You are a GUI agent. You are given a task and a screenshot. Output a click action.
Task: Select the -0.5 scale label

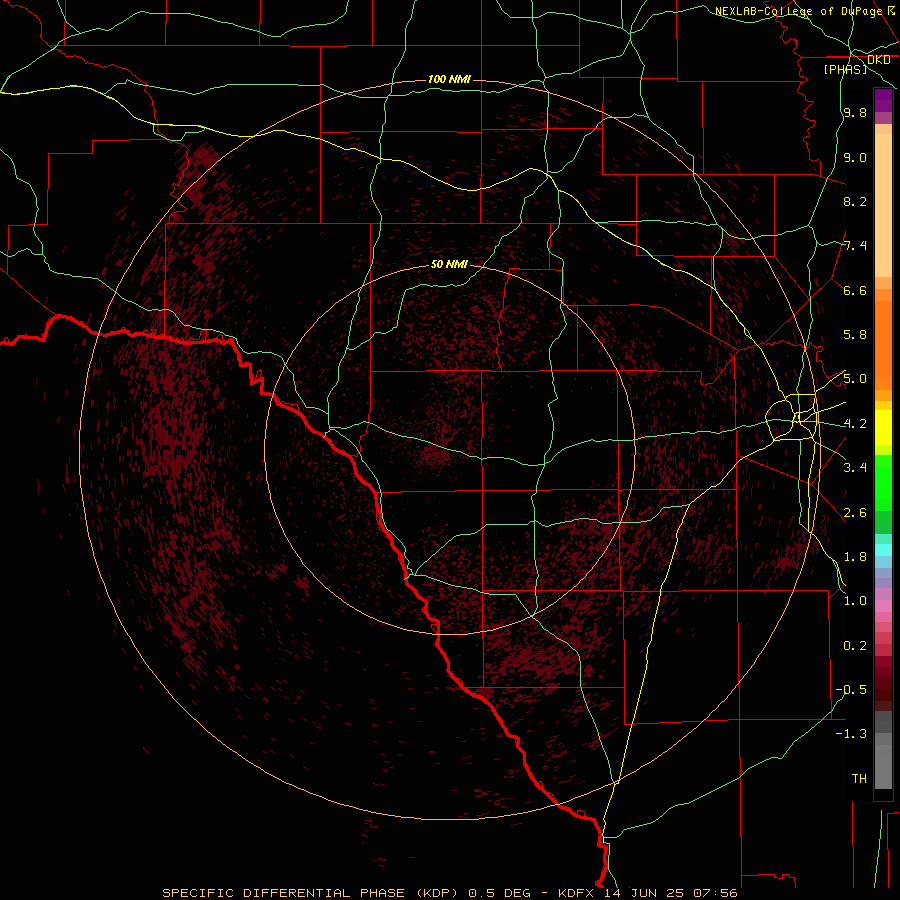click(x=851, y=690)
